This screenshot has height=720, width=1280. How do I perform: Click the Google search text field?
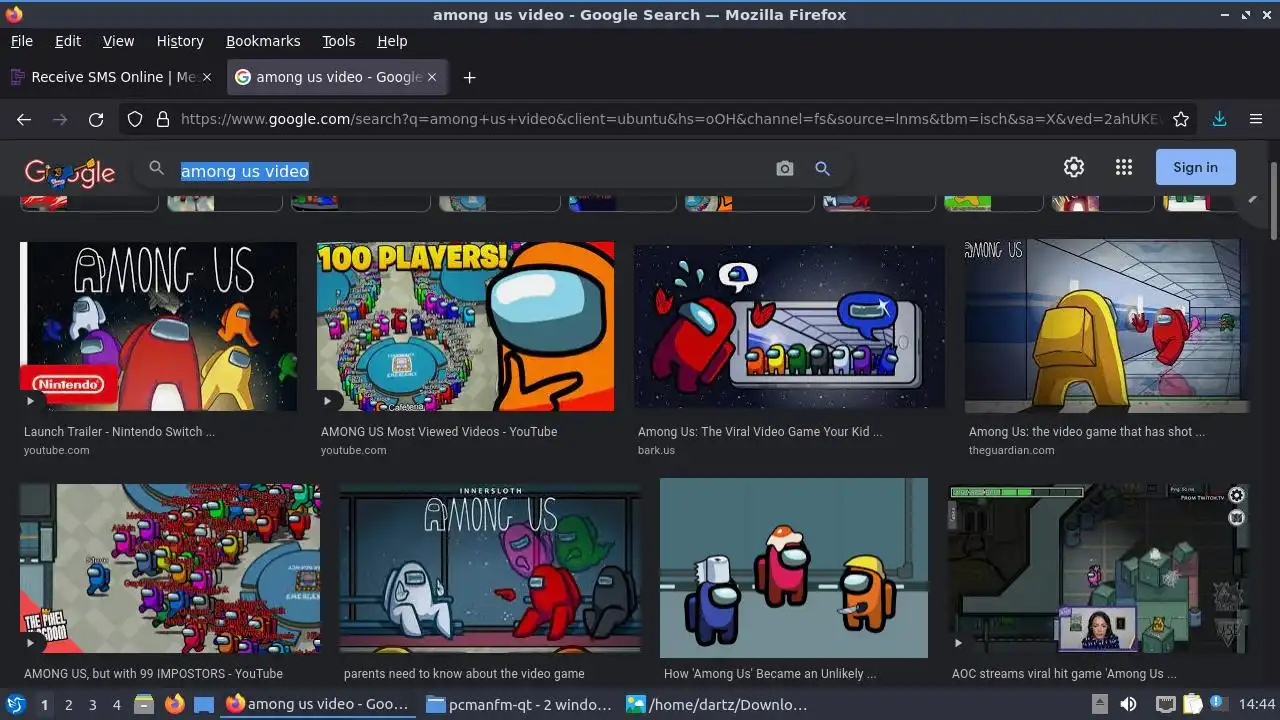[x=470, y=171]
